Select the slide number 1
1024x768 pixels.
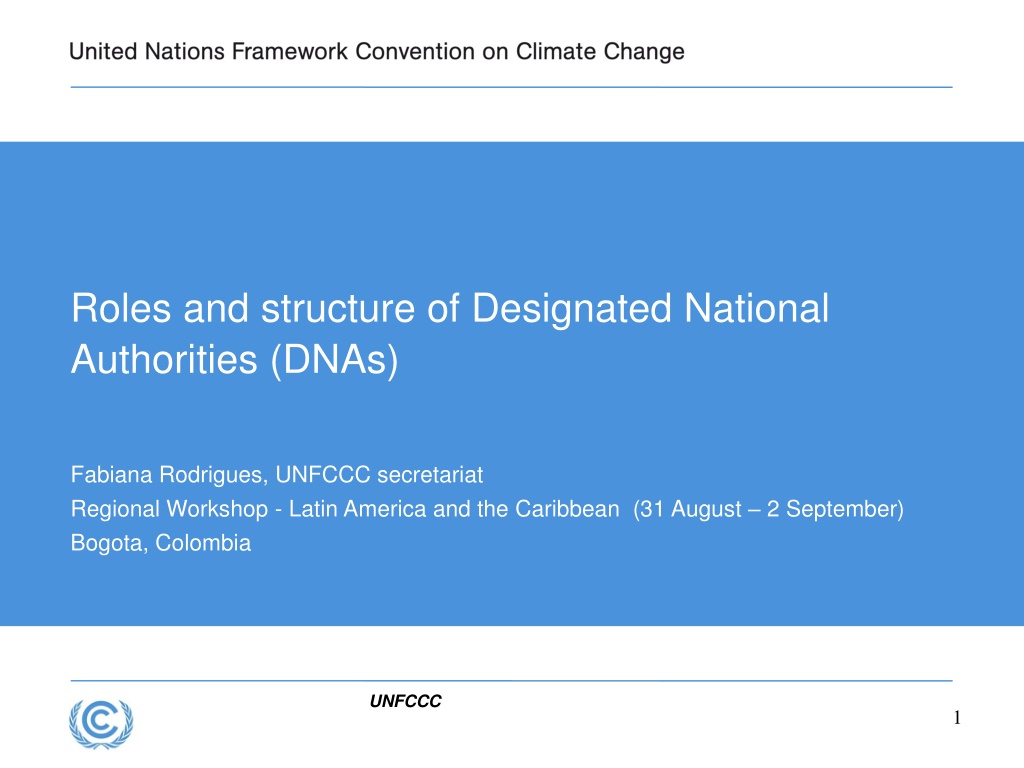tap(957, 718)
